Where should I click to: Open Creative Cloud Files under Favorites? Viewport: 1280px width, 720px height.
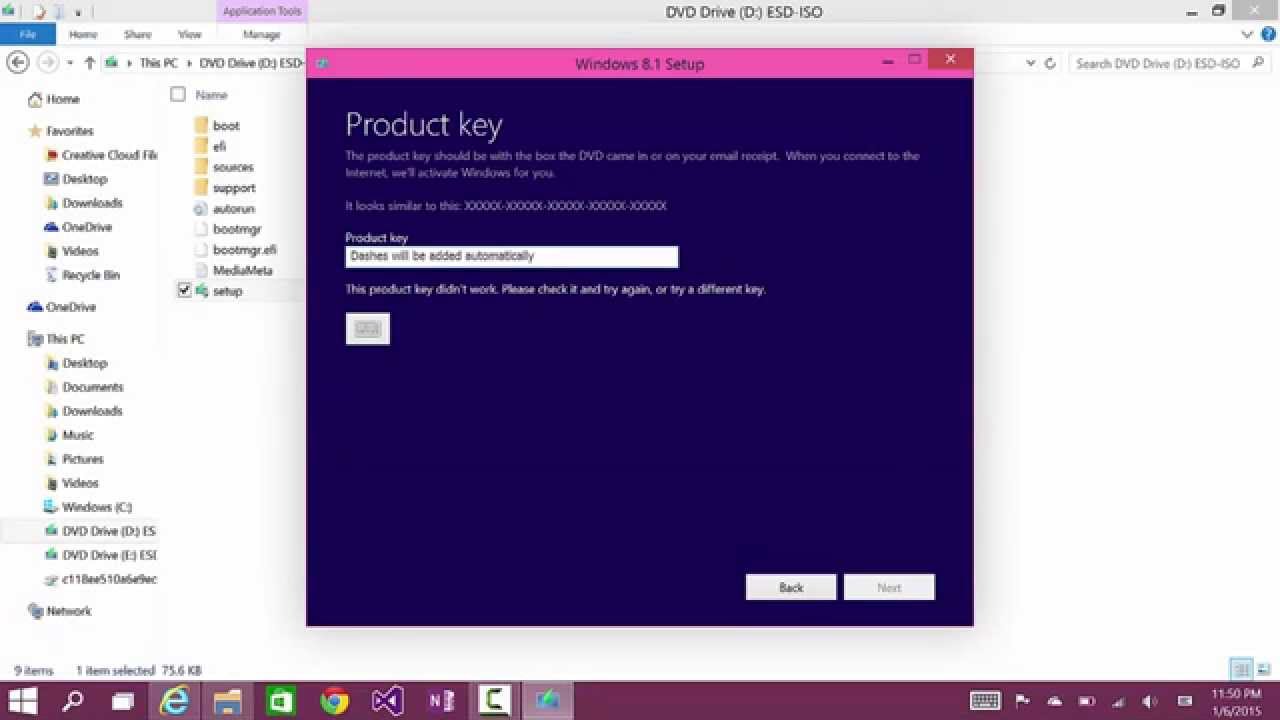coord(109,155)
